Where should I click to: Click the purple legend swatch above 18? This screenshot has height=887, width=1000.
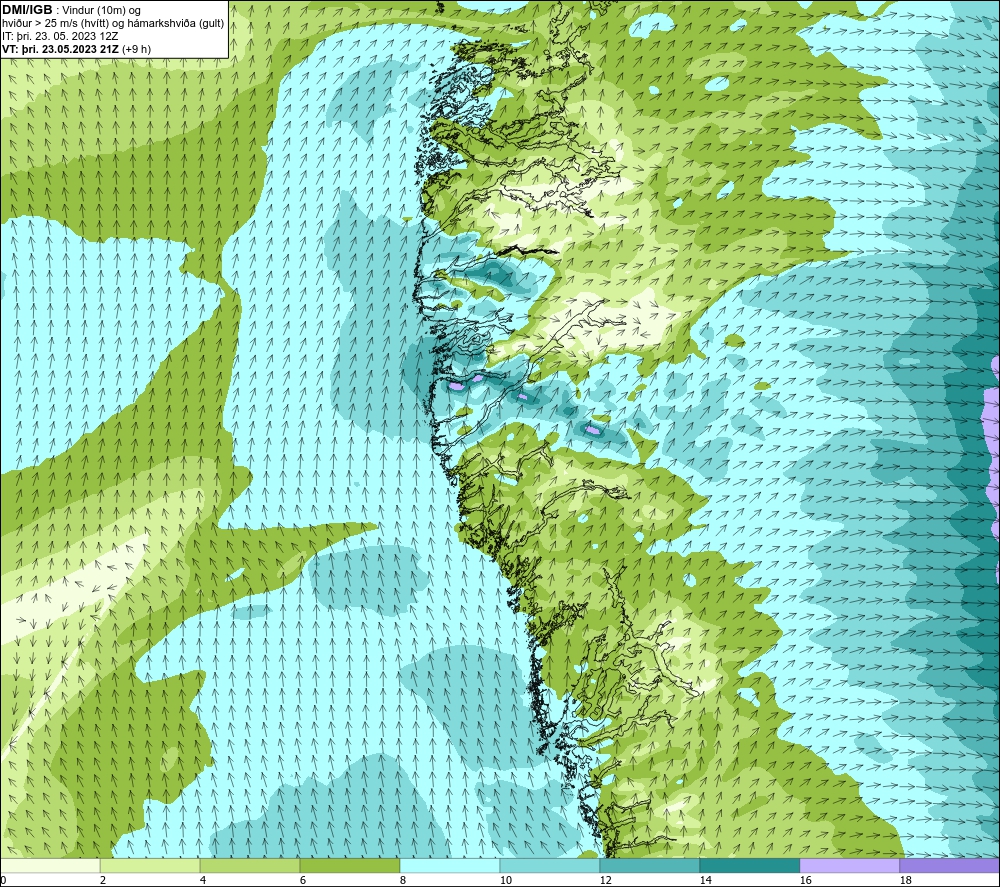(949, 866)
